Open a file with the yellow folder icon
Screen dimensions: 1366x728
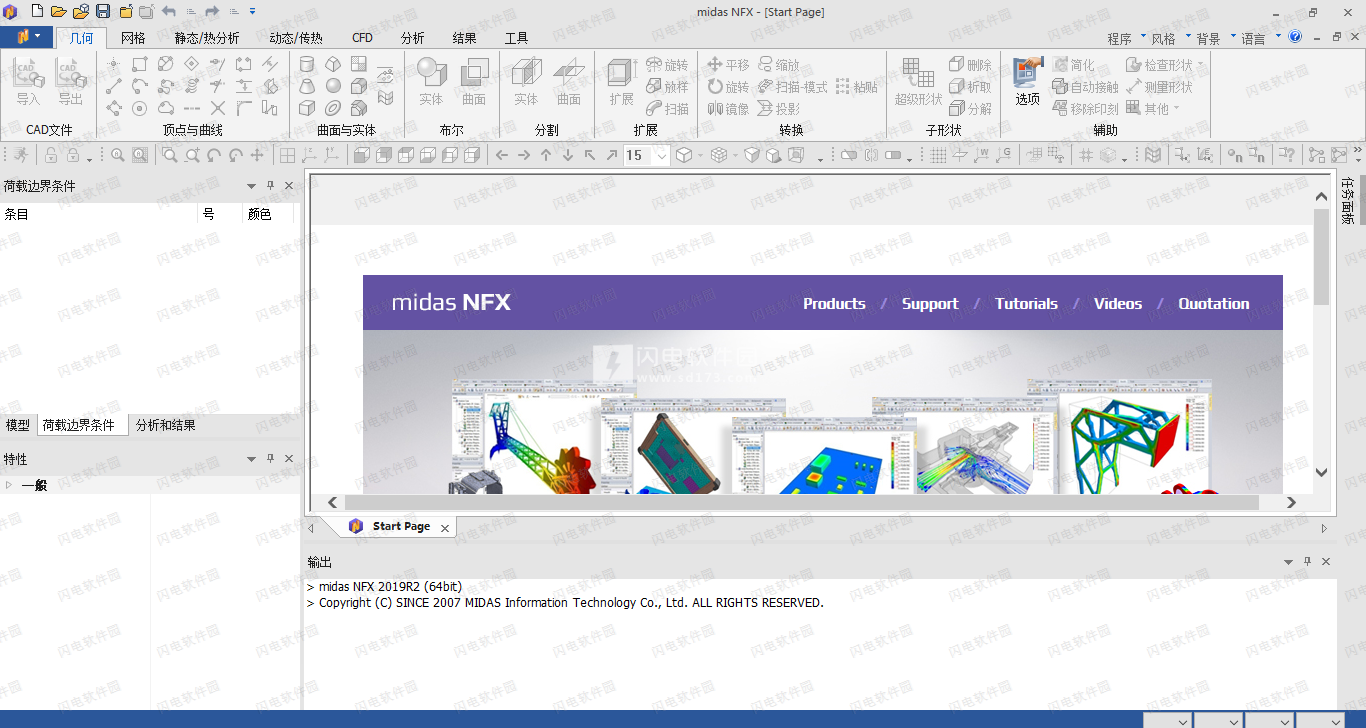pos(59,12)
